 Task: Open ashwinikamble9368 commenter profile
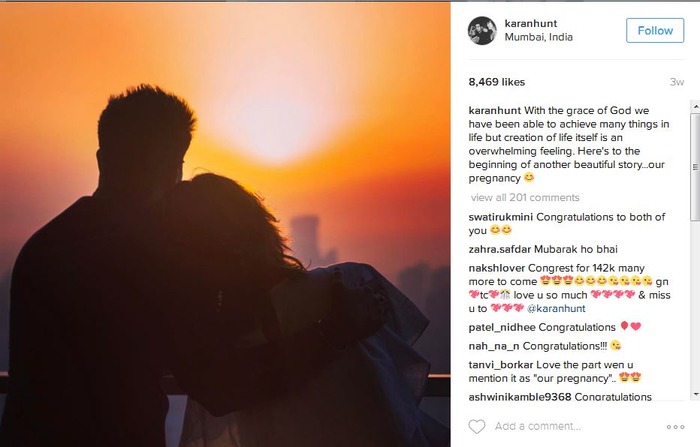coord(520,397)
